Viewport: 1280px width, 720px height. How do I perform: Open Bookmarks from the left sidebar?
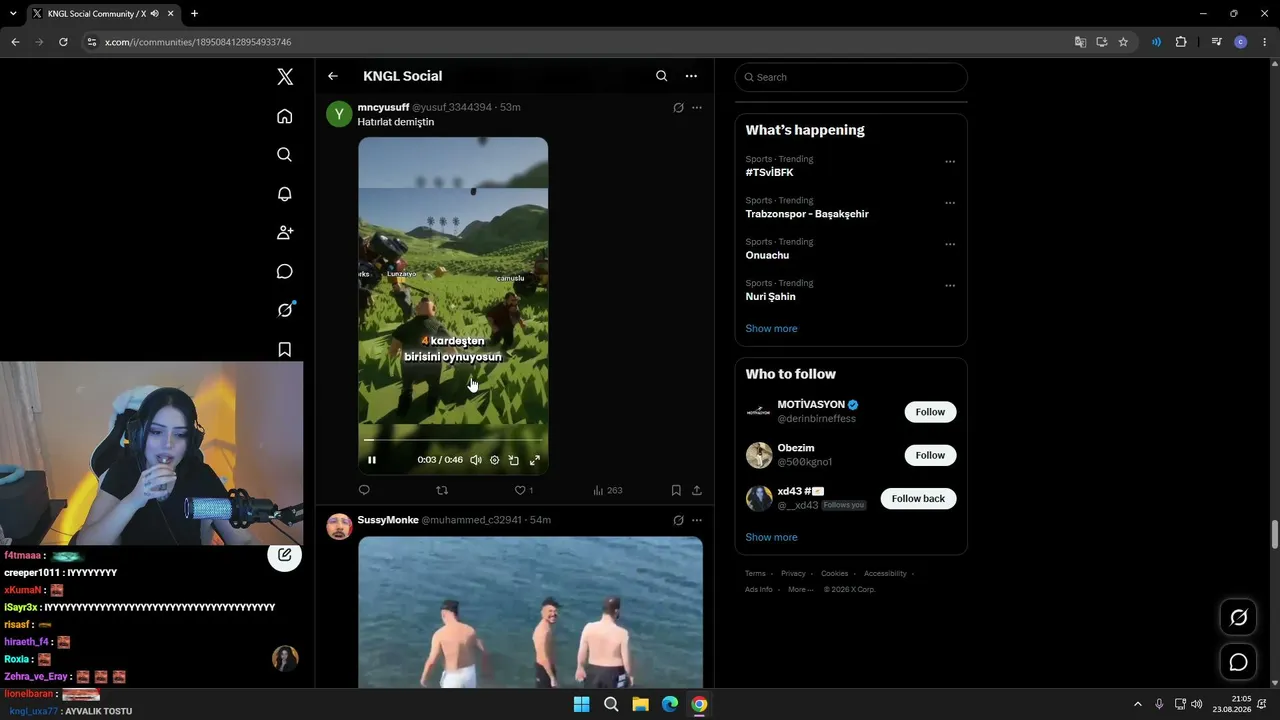tap(285, 349)
